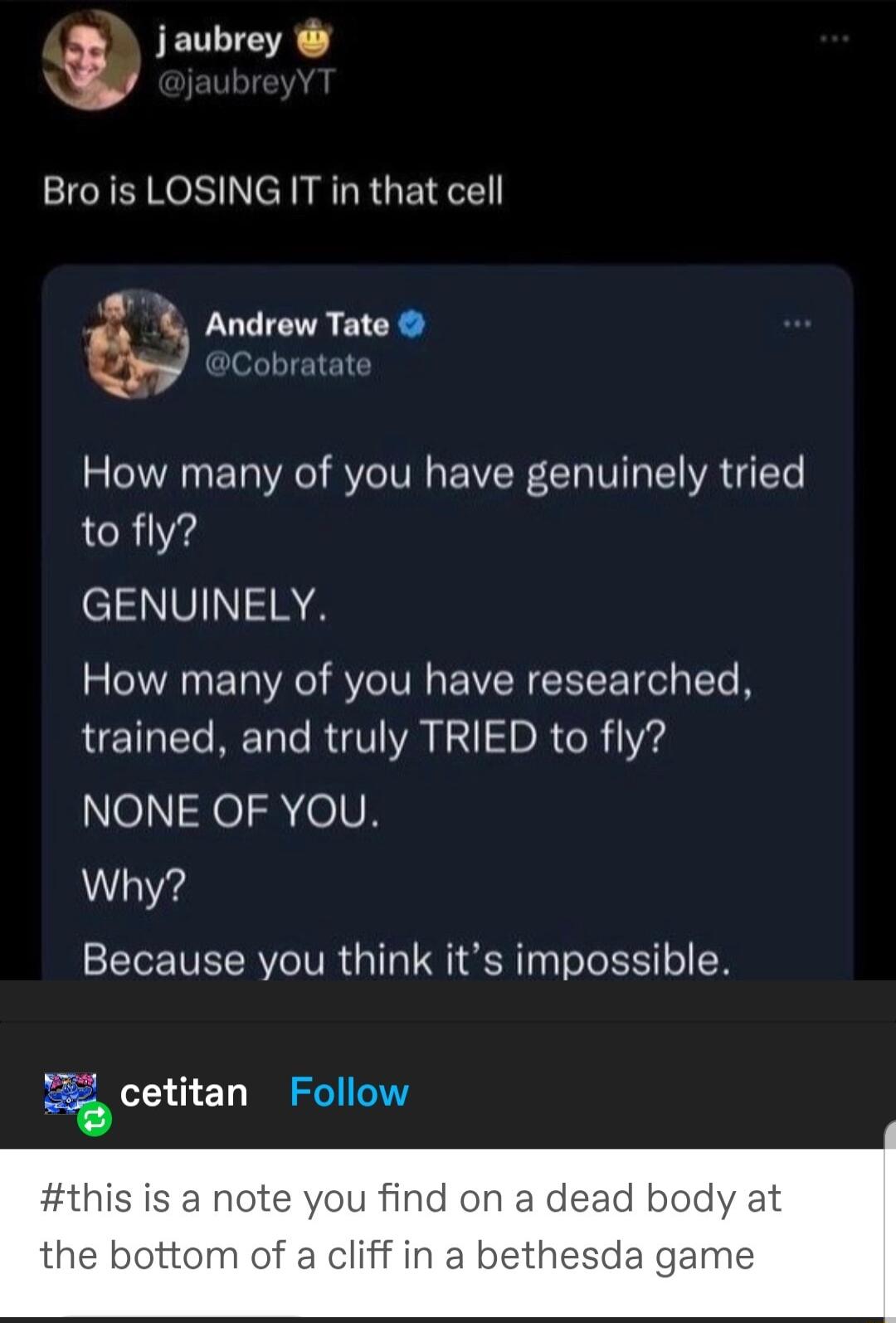Click the GENUINELY line in the tweet

tap(206, 605)
